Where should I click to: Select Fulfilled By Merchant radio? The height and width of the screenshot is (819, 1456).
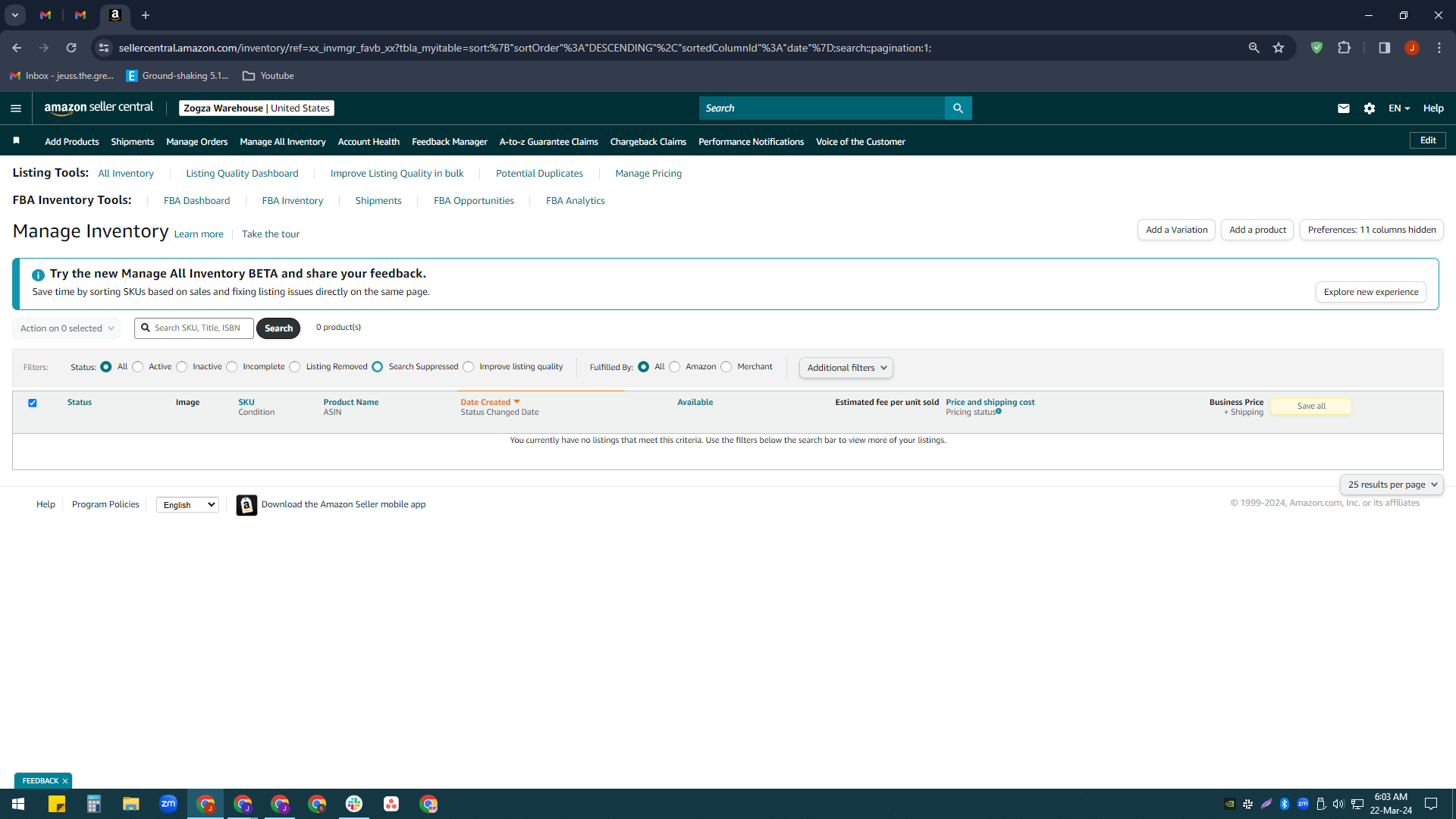tap(726, 367)
